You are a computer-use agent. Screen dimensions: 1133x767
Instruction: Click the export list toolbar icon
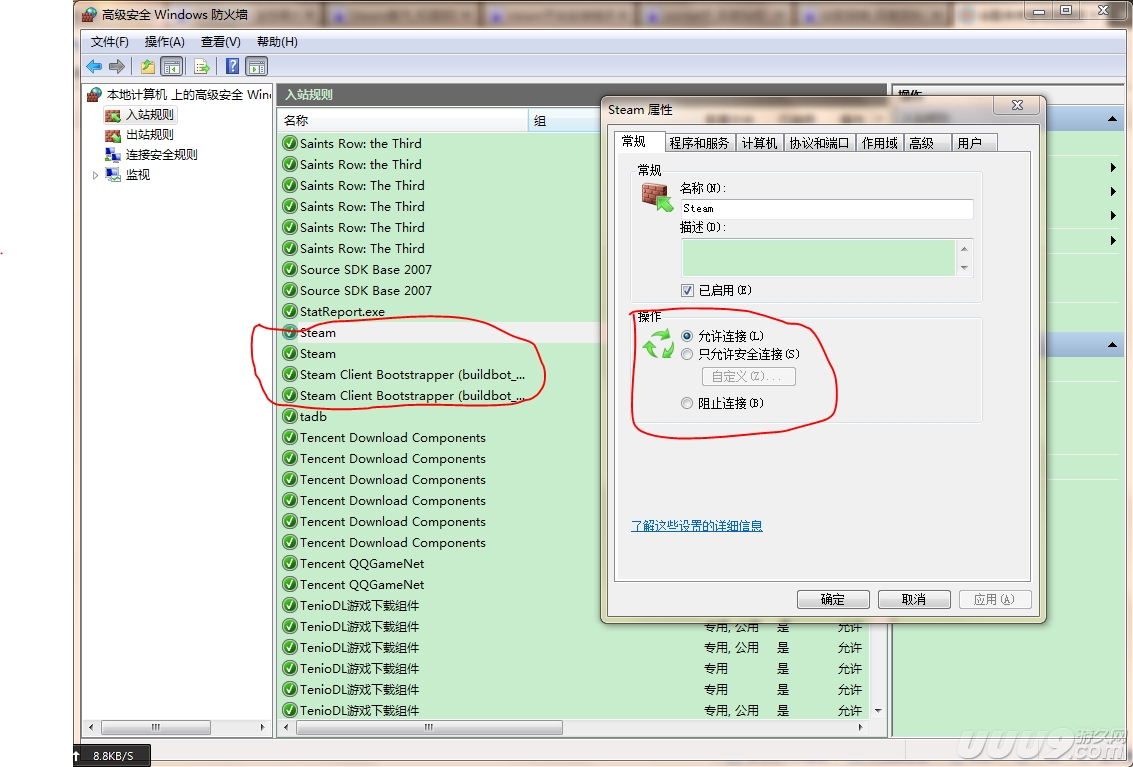tap(200, 66)
